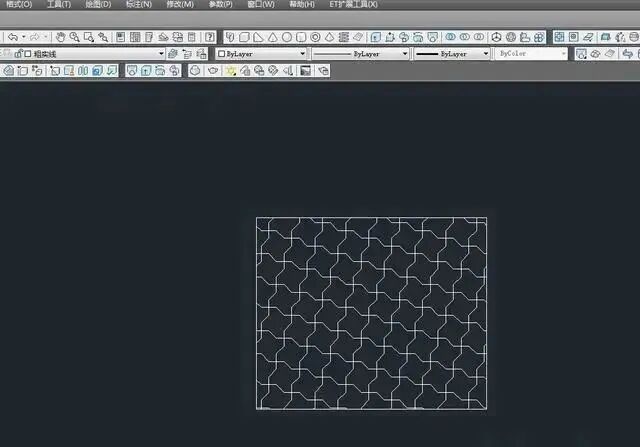Open the 窗口(W) menu

coord(261,4)
